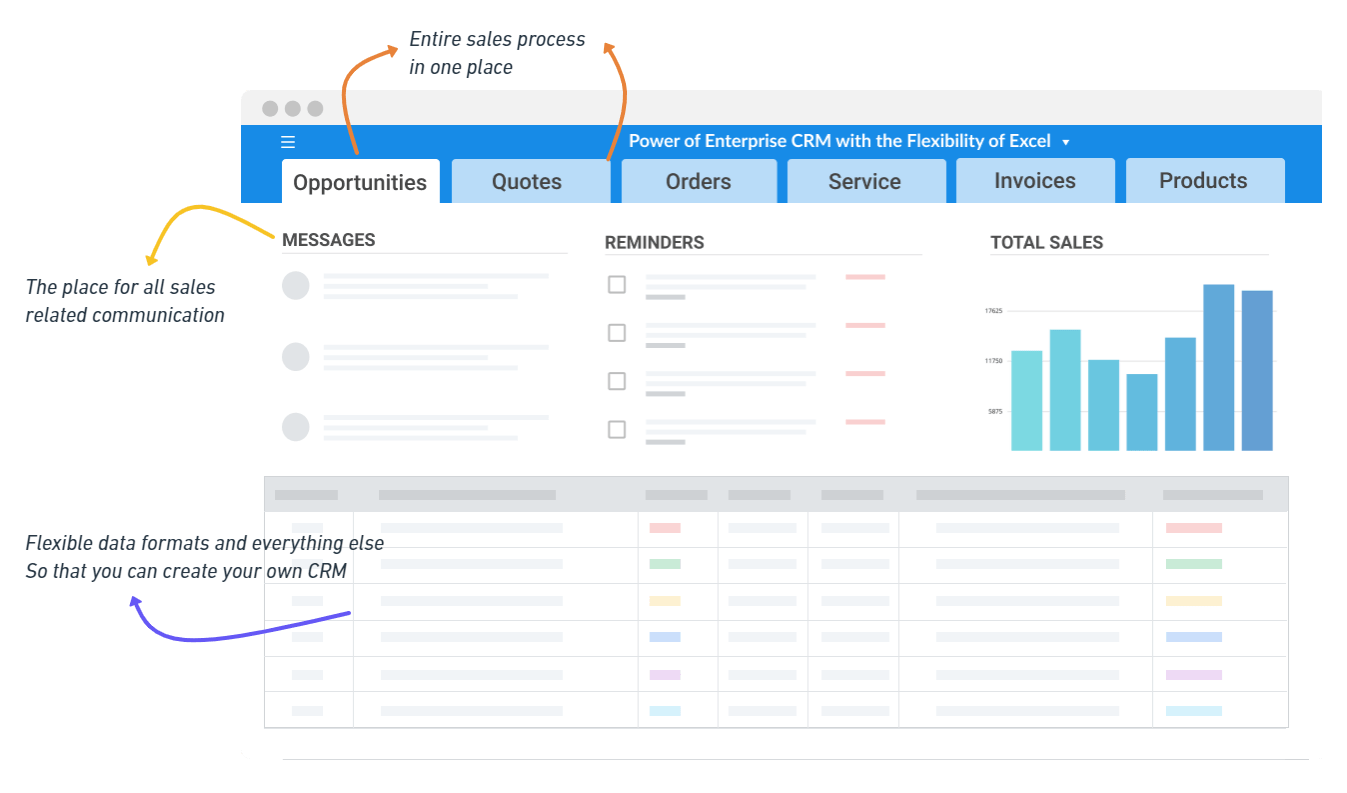Click the MESSAGES section heading

(329, 240)
